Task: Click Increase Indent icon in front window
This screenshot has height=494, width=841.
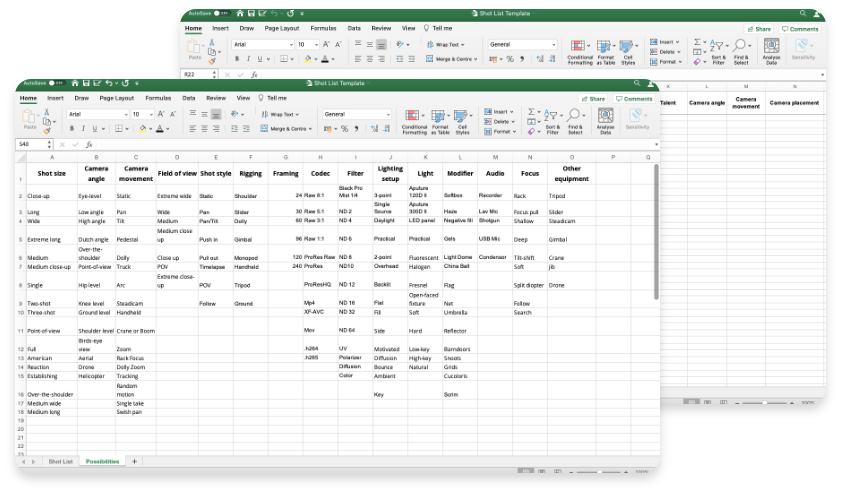Action: (x=246, y=129)
